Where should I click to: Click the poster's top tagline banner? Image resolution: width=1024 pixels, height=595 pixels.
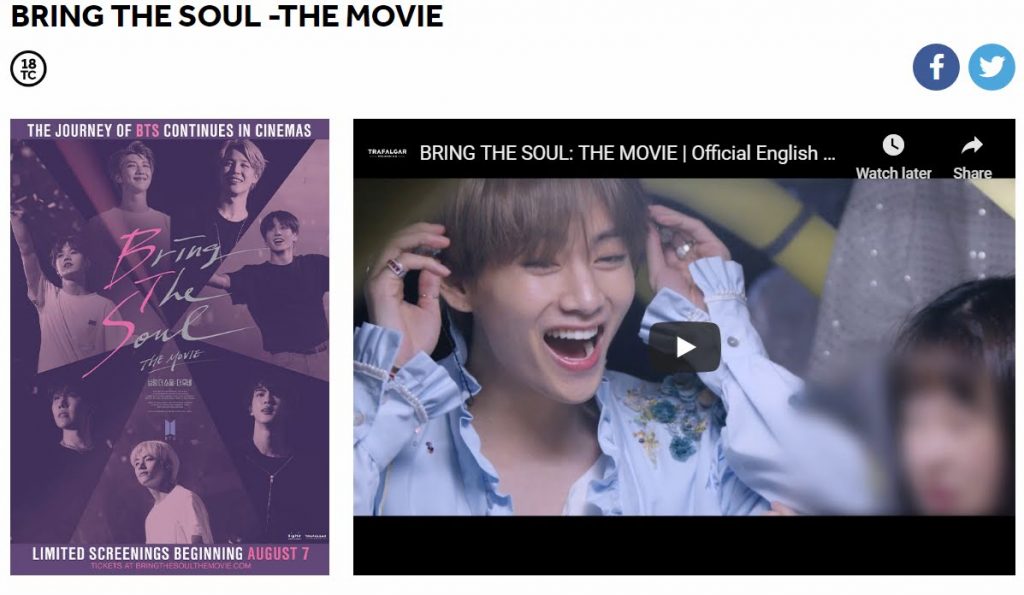coord(170,130)
